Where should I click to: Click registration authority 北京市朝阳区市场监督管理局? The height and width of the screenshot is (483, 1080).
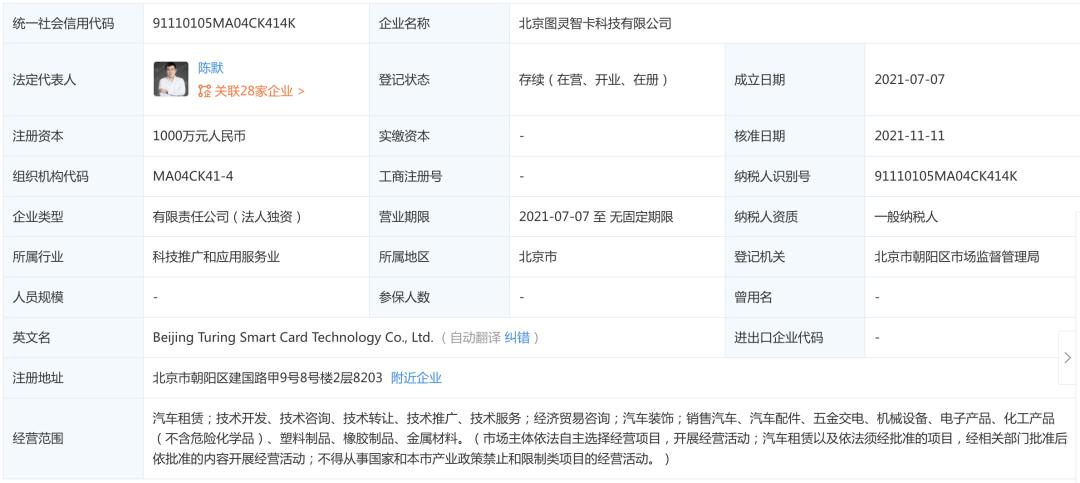[x=957, y=257]
